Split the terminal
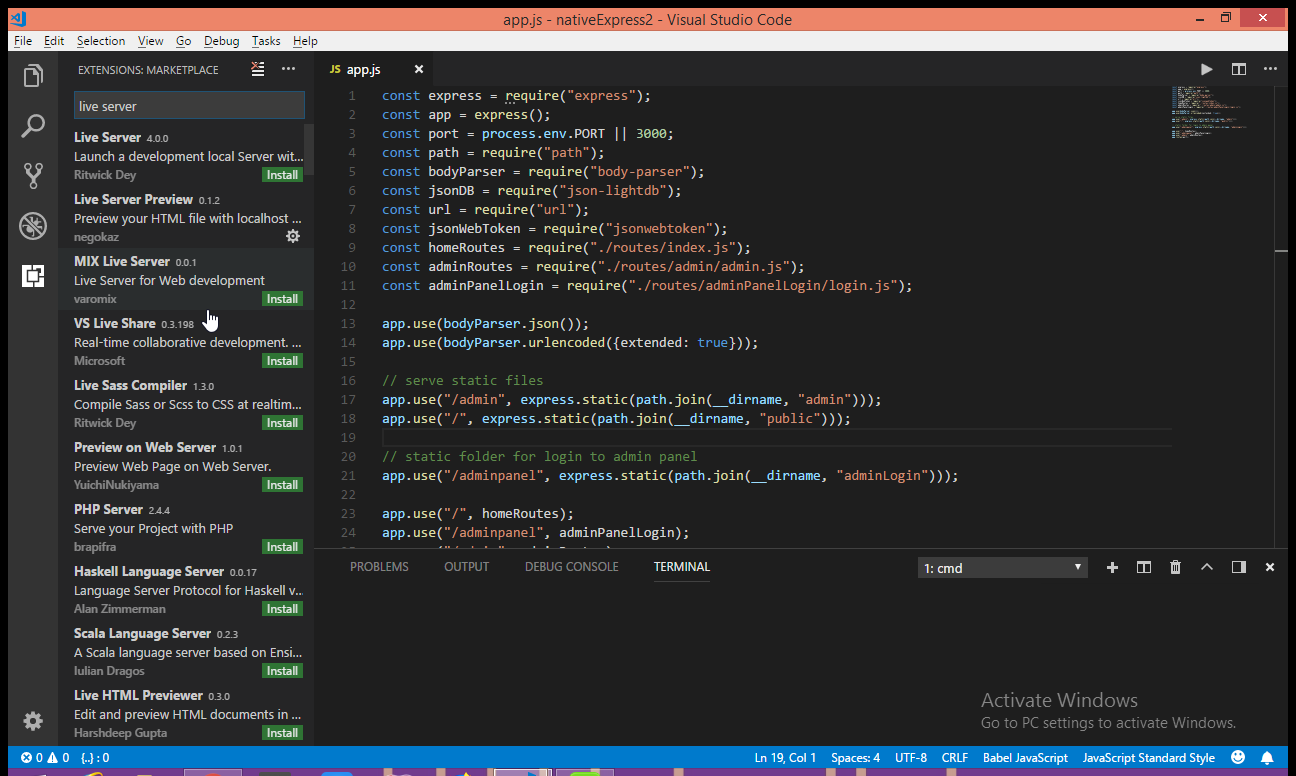This screenshot has width=1296, height=776. [1144, 567]
